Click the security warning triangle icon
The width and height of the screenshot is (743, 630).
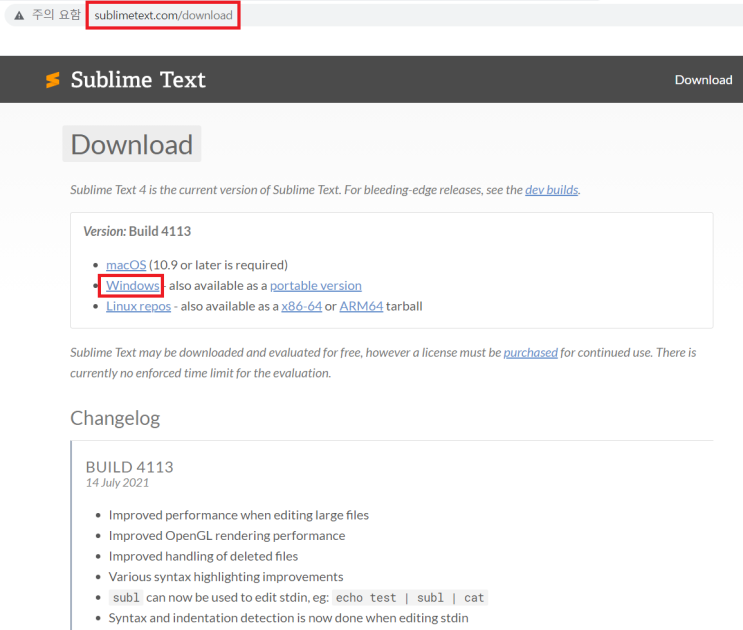[18, 16]
